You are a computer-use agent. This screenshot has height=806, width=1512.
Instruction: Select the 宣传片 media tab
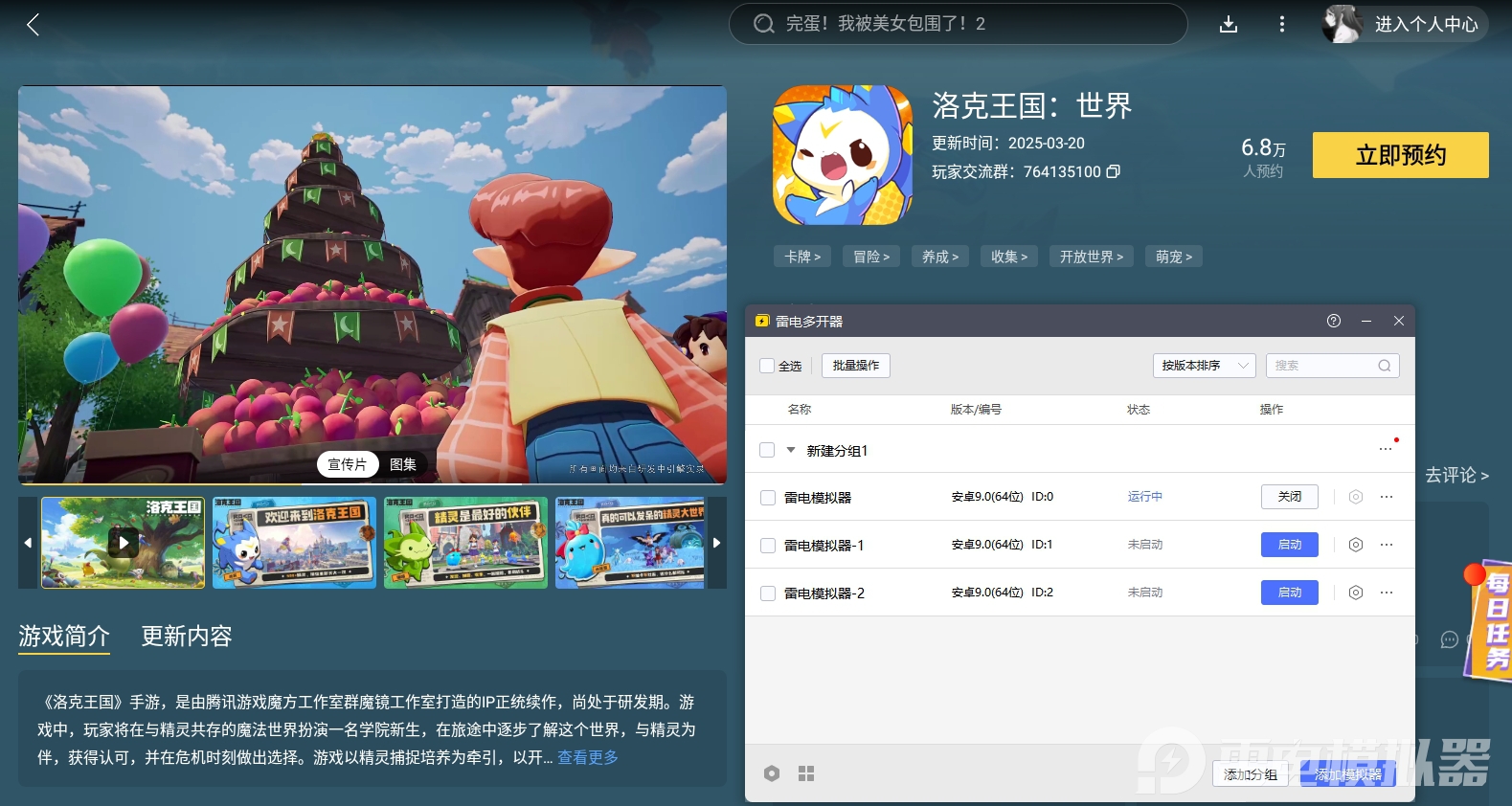[347, 464]
